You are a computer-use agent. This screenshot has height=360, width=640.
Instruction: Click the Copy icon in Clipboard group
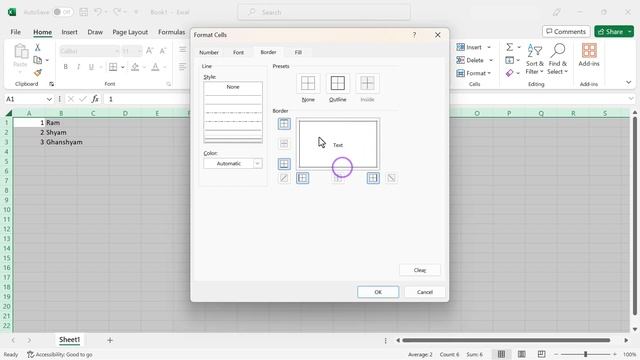point(38,60)
